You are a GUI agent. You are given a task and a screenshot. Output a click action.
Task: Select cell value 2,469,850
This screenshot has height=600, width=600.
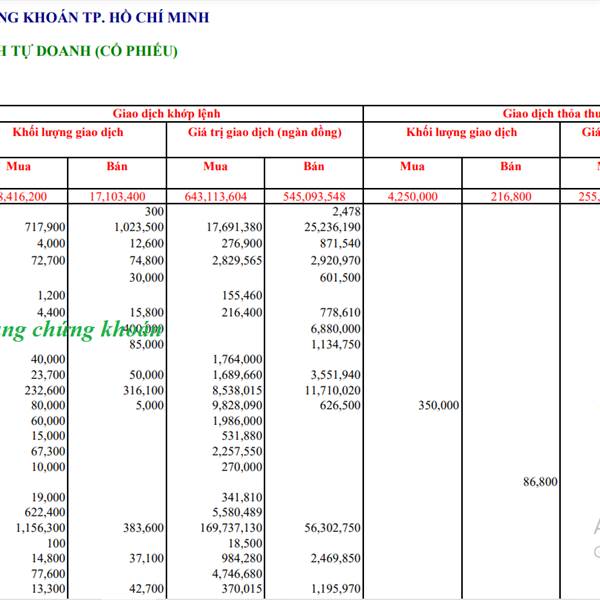(x=336, y=559)
